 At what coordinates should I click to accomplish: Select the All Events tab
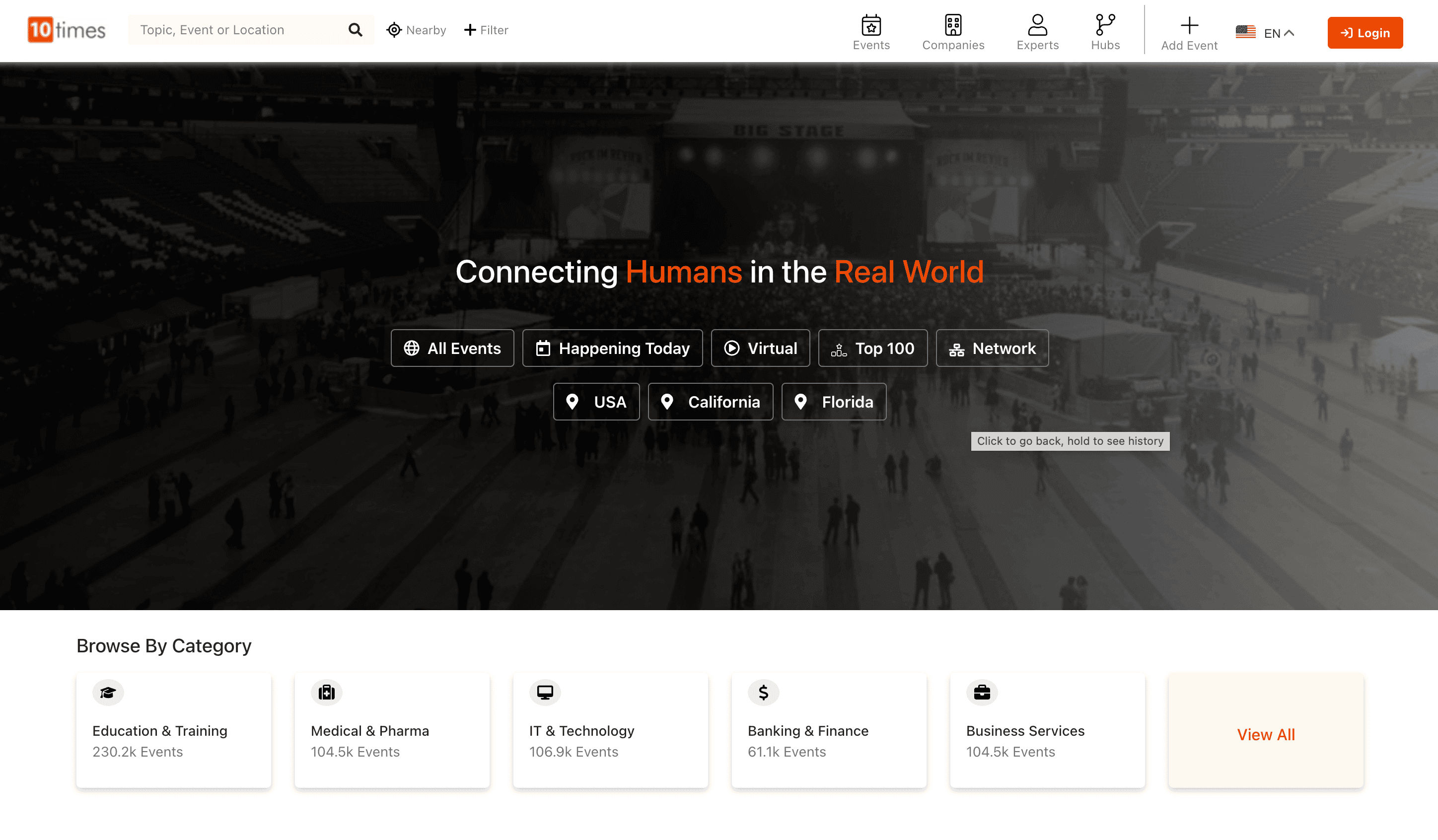click(452, 348)
